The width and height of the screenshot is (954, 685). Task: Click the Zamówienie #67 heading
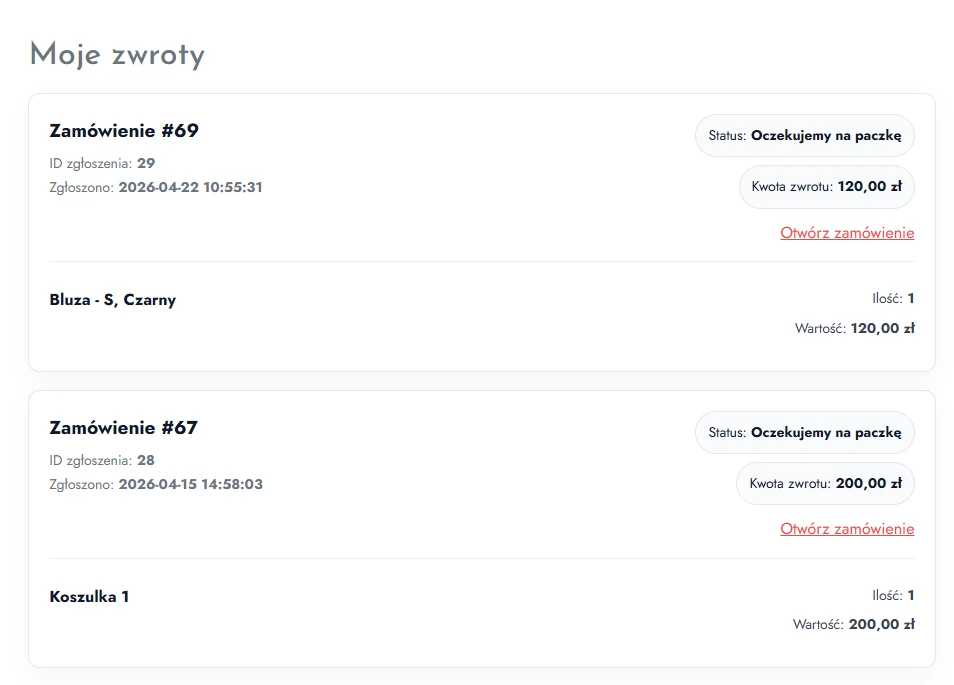point(124,428)
